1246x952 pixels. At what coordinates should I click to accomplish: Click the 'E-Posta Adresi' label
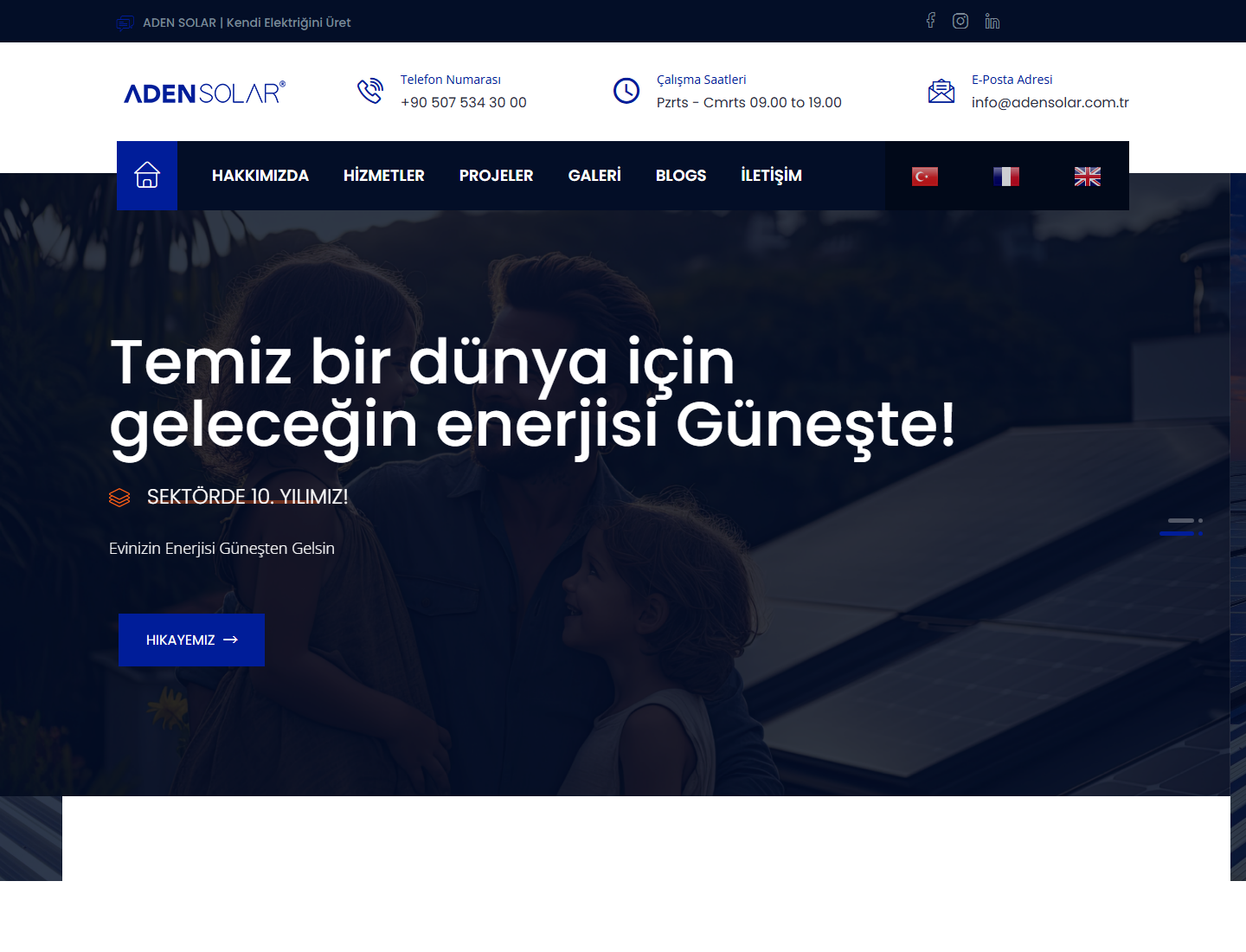(x=1012, y=80)
